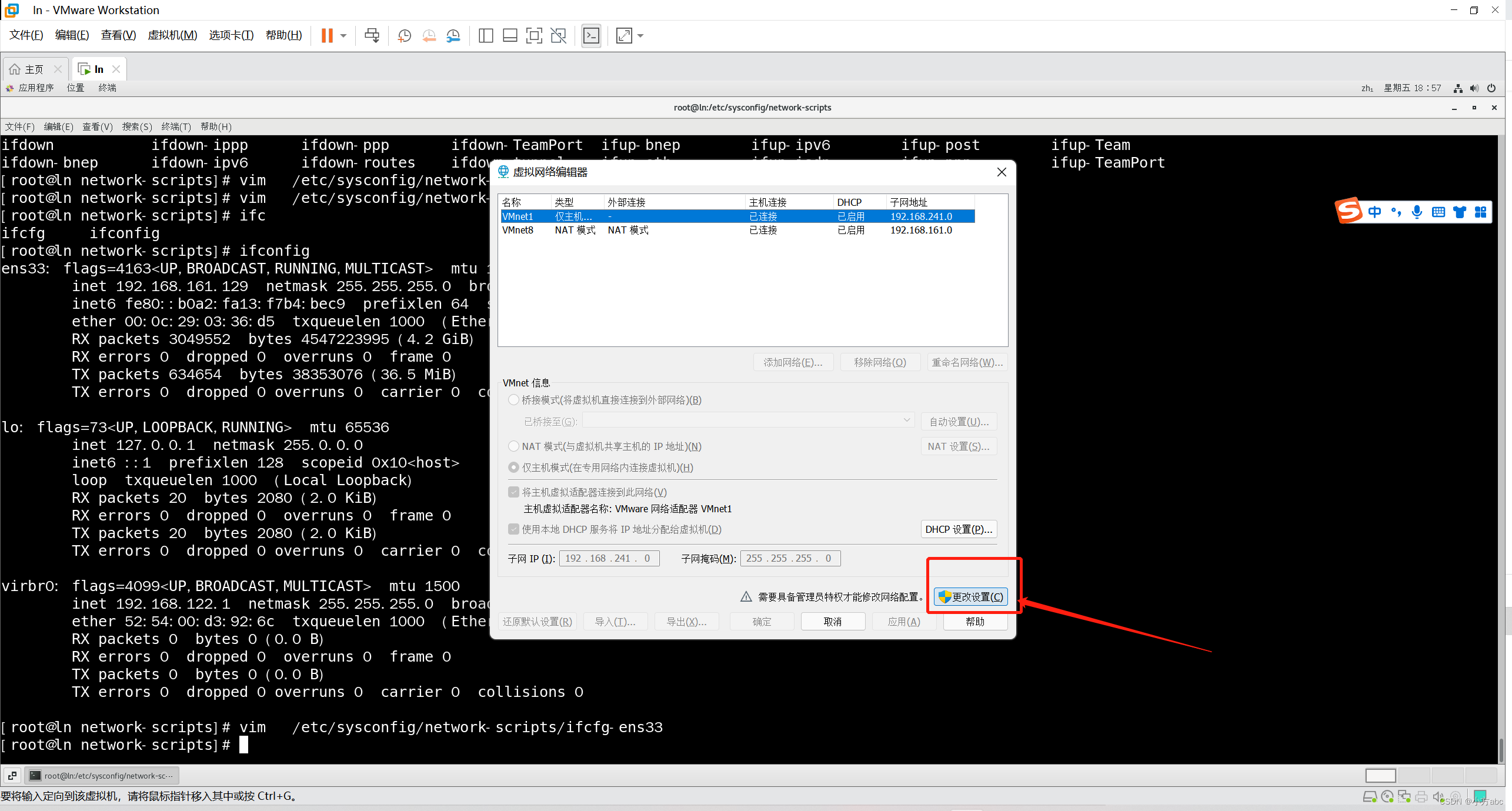Select NAT mode radio button
The width and height of the screenshot is (1512, 811).
coord(513,446)
